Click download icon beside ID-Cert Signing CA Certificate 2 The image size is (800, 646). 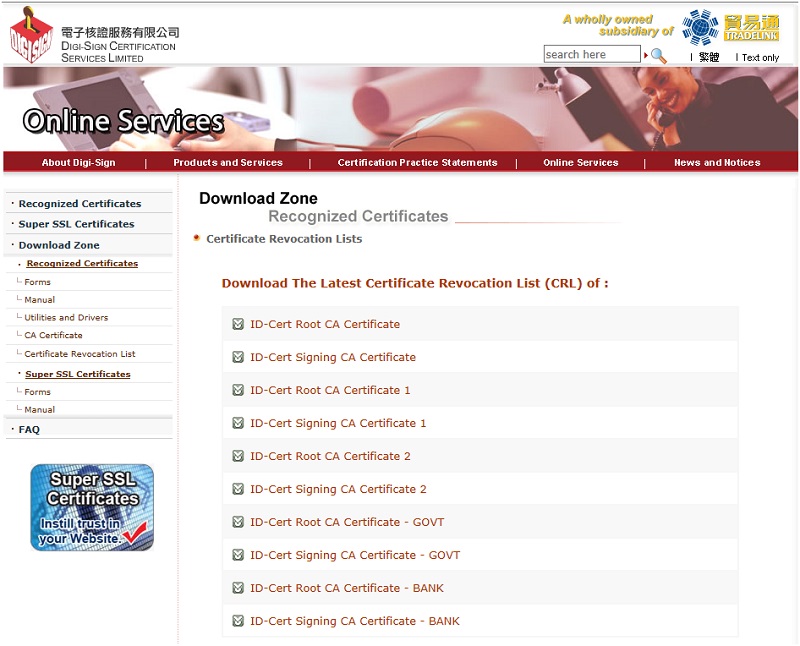237,489
